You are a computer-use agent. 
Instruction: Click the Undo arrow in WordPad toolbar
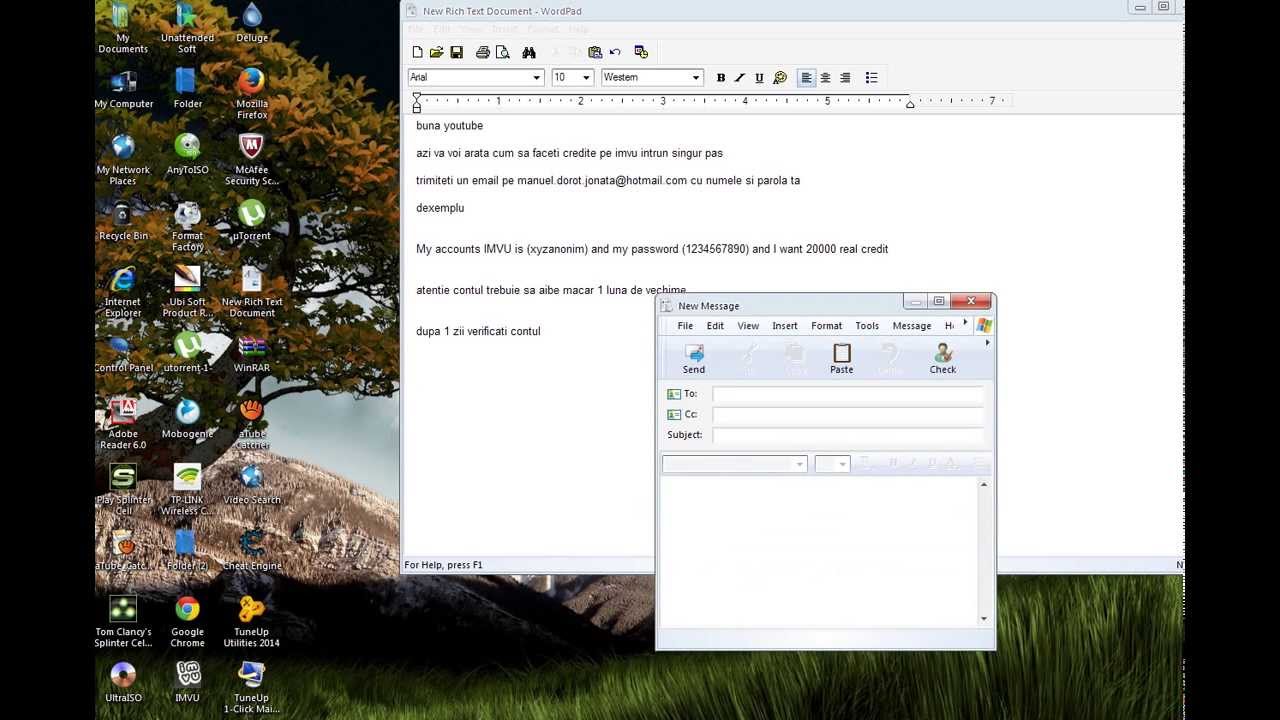615,52
